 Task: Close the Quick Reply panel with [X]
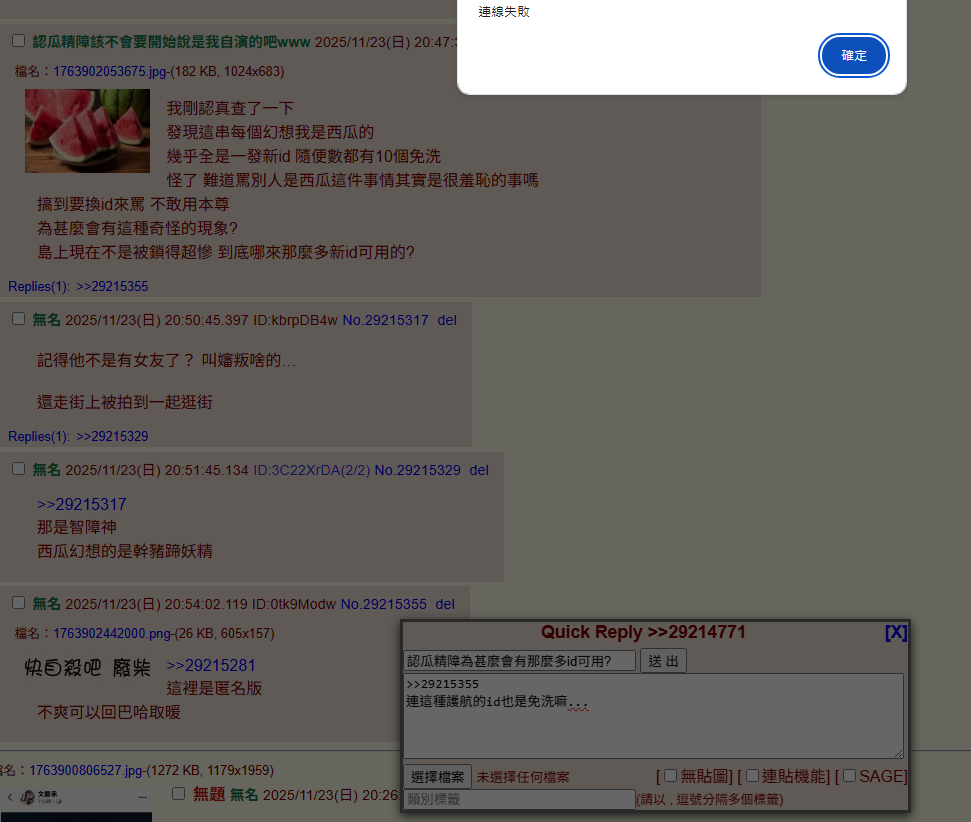[x=895, y=632]
